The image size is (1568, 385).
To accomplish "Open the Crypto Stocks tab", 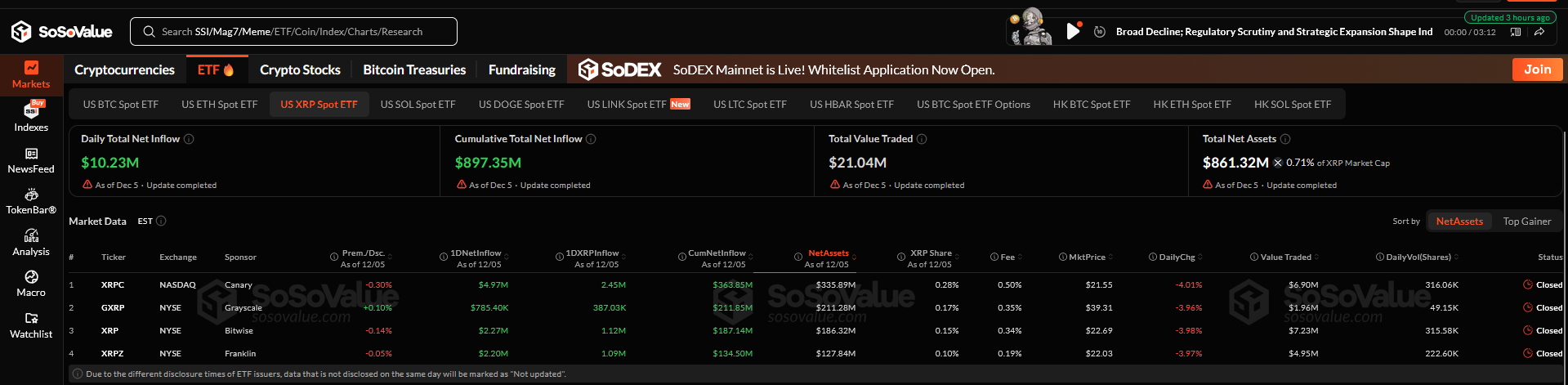I will point(300,70).
